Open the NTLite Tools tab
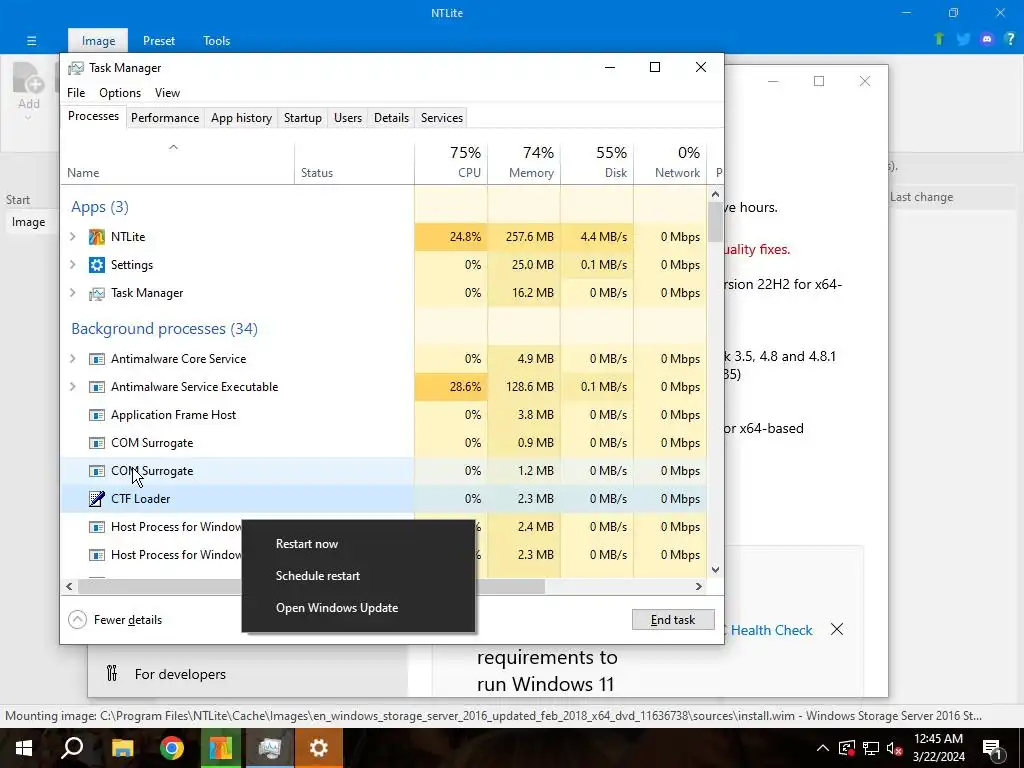1024x768 pixels. (x=216, y=40)
